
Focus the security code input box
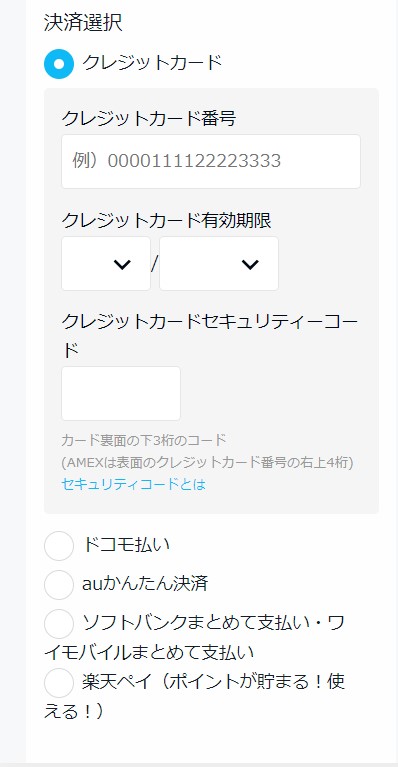pos(121,393)
